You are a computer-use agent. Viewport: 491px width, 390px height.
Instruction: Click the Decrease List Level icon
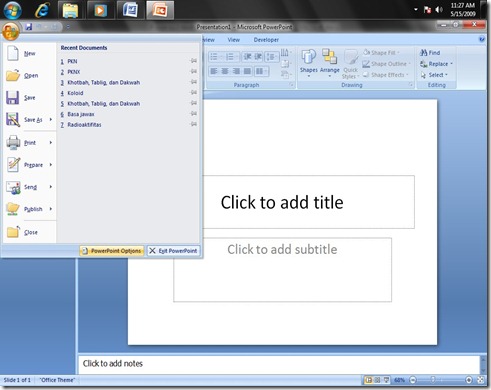247,57
